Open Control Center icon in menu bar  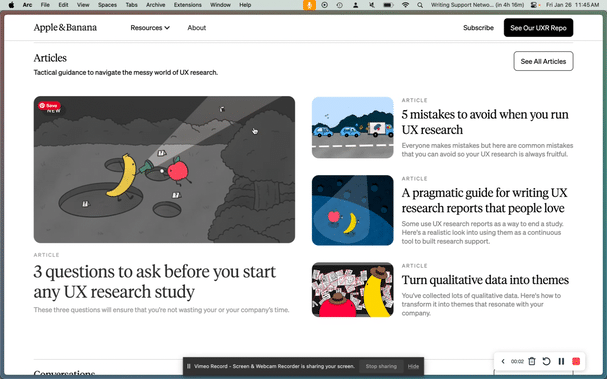point(535,5)
